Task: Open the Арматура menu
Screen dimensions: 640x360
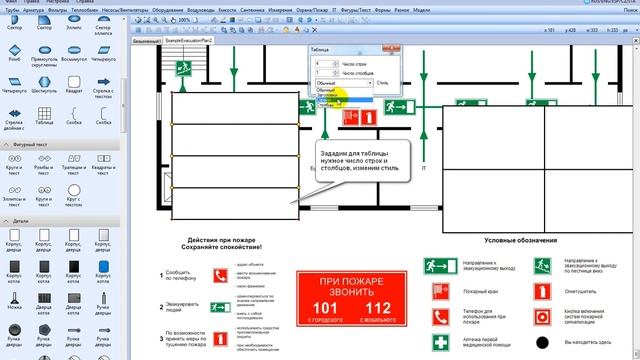Action: coord(33,10)
